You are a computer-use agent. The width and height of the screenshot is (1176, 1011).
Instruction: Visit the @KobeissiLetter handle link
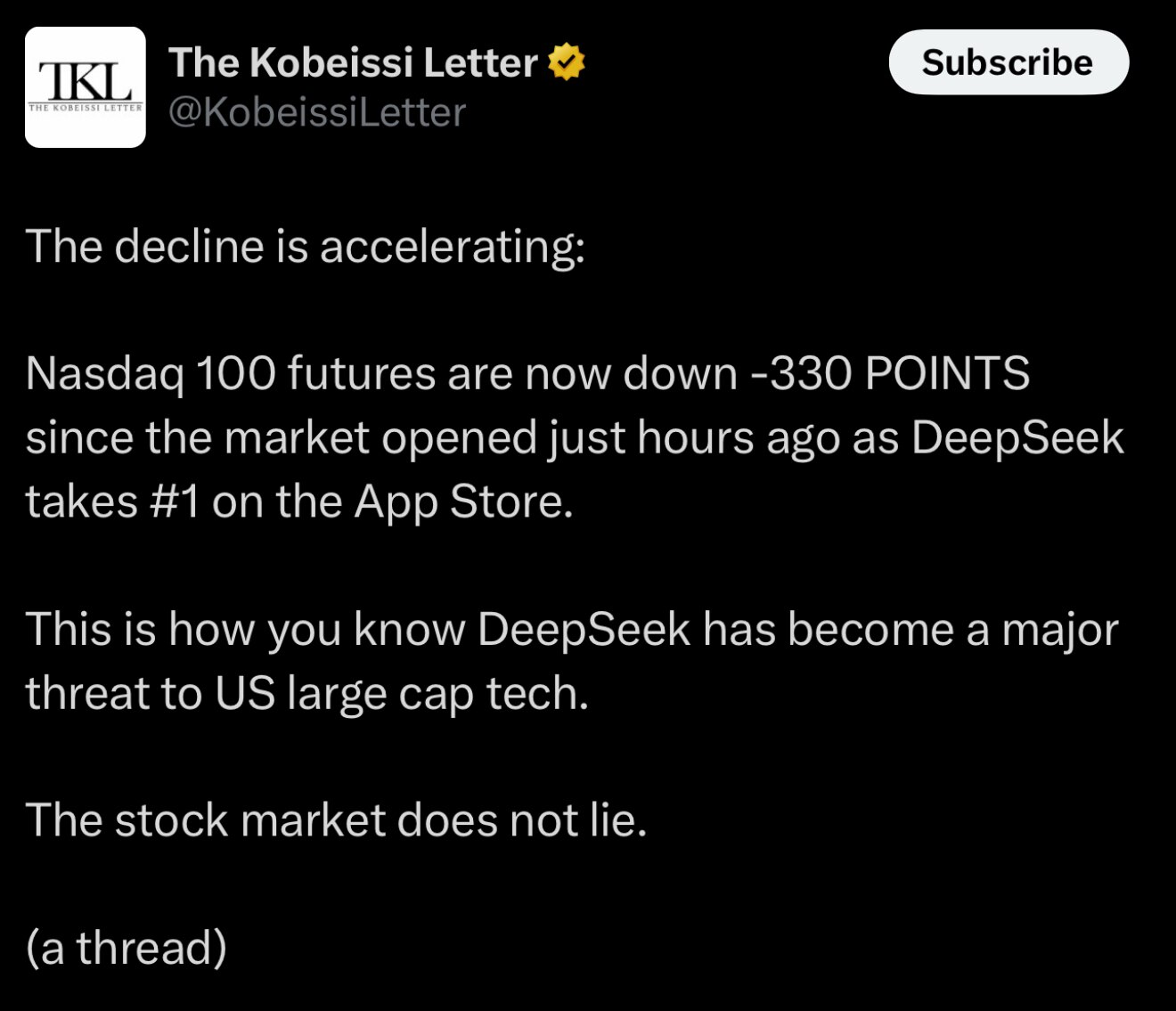tap(317, 112)
